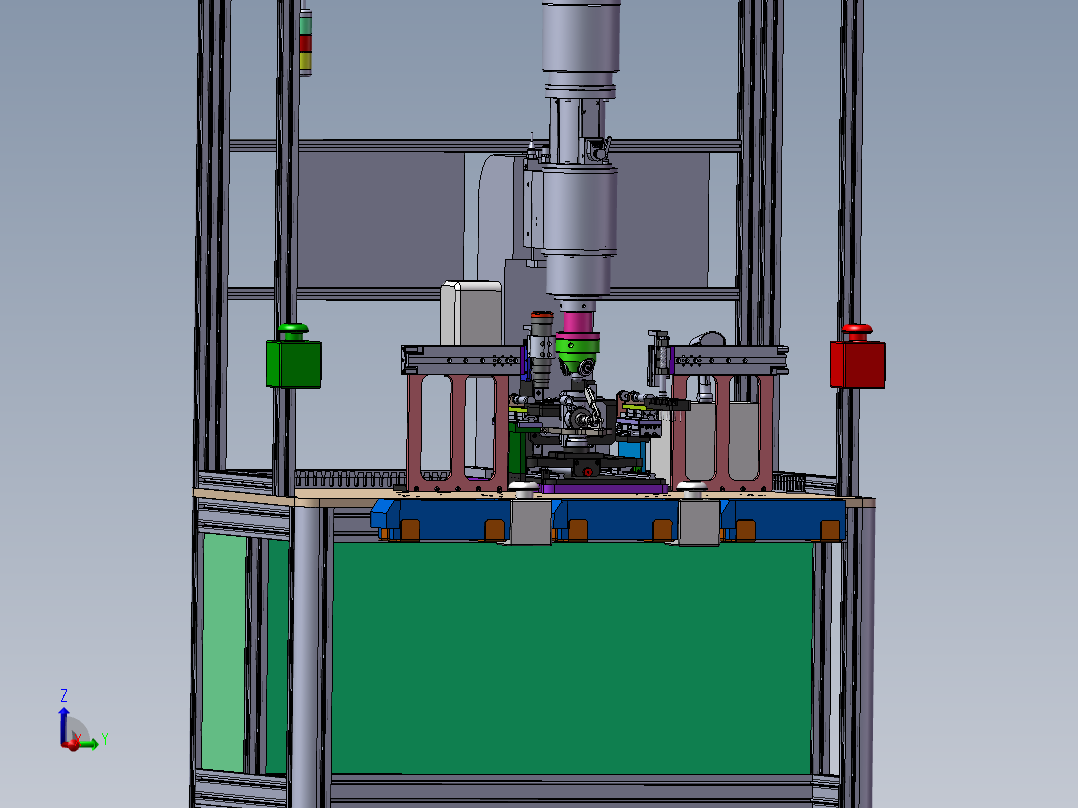Image resolution: width=1078 pixels, height=808 pixels.
Task: Select the right gray block on blue rail
Action: point(699,522)
